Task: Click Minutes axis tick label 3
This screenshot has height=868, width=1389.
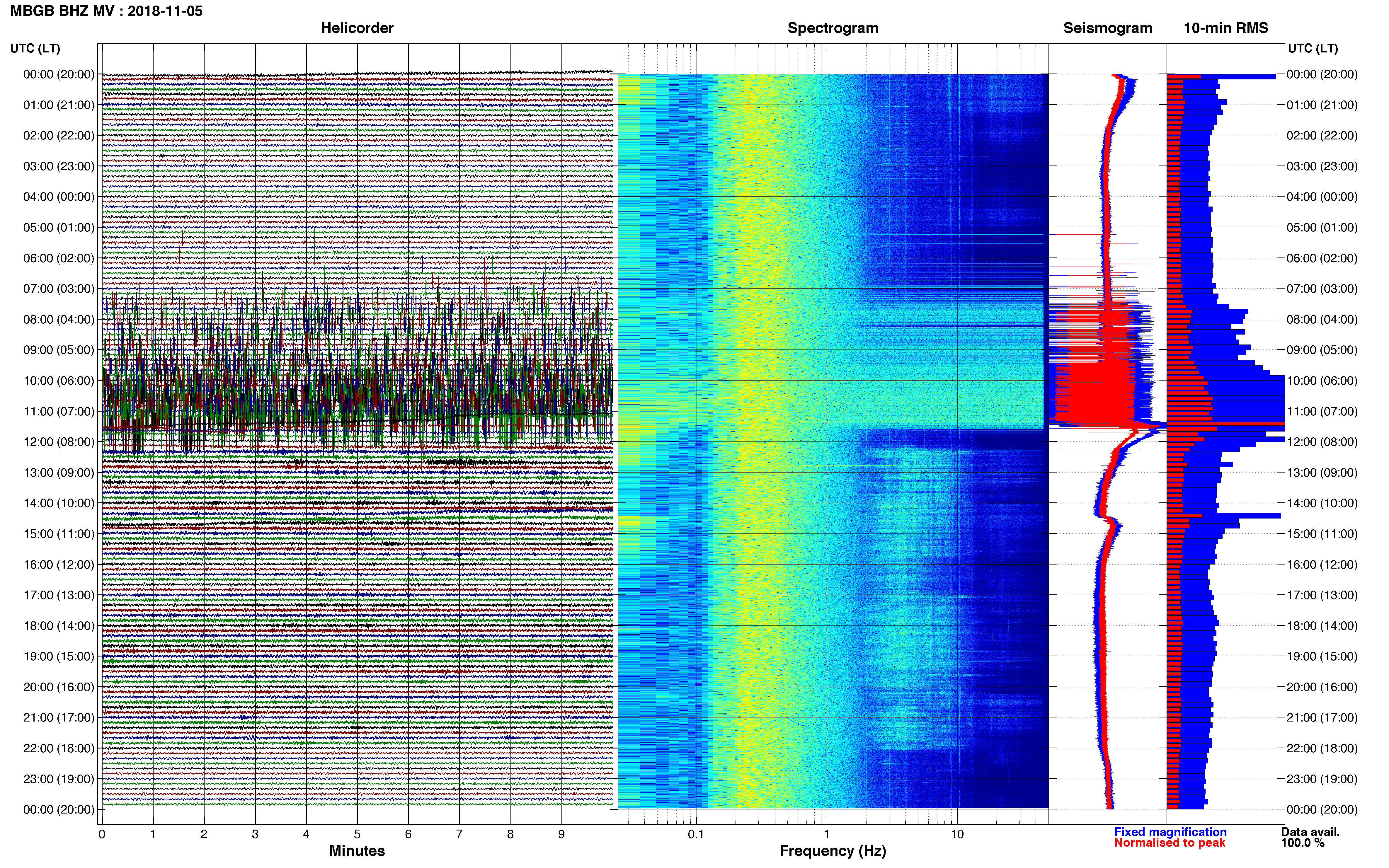Action: (x=255, y=834)
